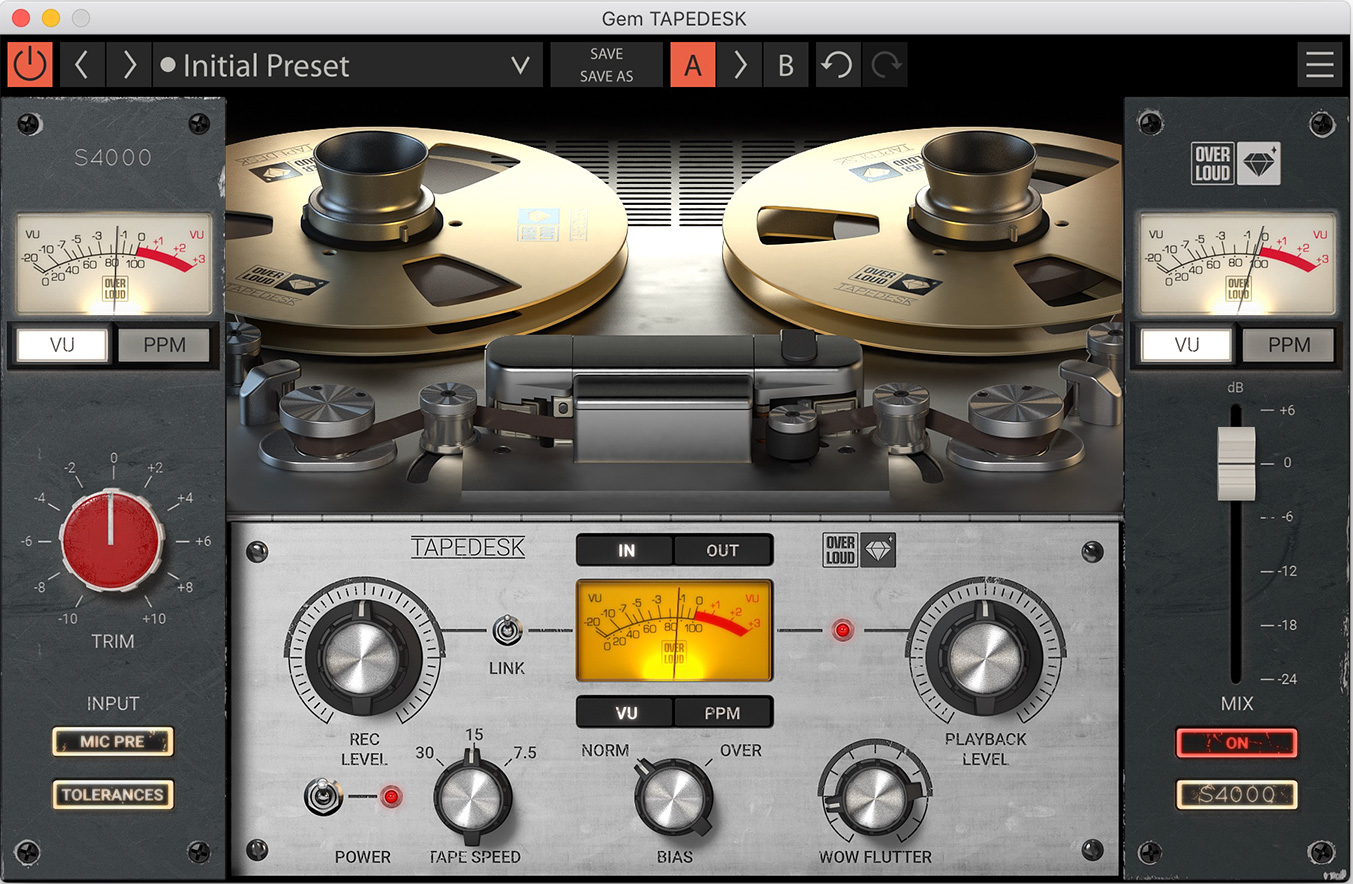Toggle the MIX ON button
The width and height of the screenshot is (1353, 884).
coord(1237,743)
